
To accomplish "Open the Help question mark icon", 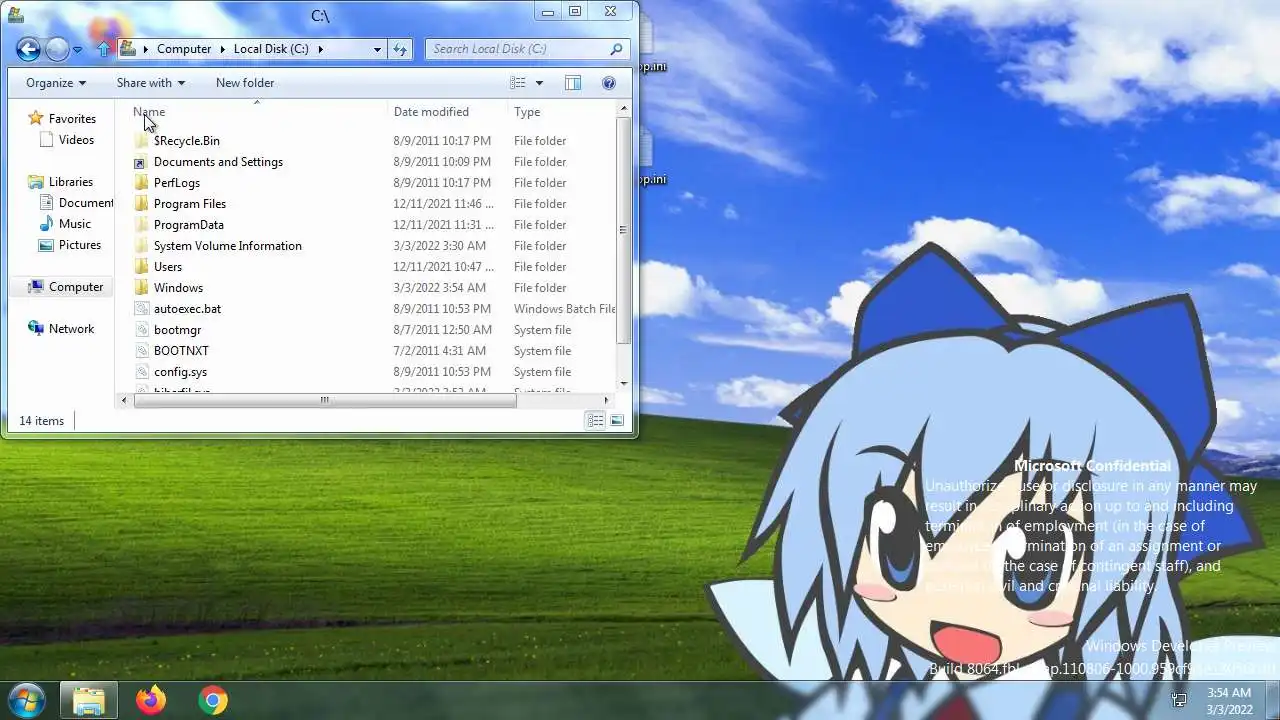I will click(609, 83).
